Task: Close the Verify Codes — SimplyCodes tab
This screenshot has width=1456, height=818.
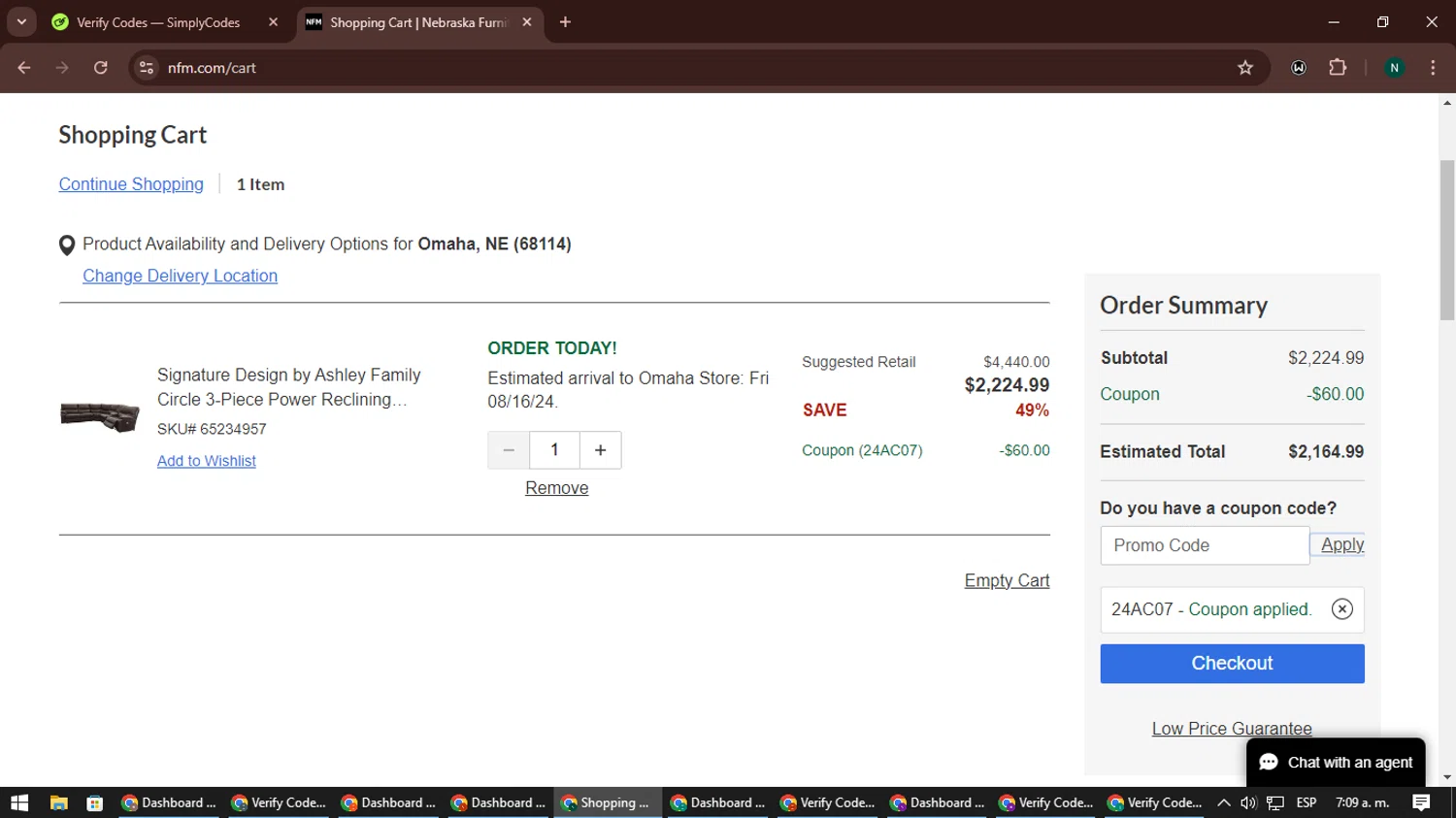Action: tap(273, 22)
